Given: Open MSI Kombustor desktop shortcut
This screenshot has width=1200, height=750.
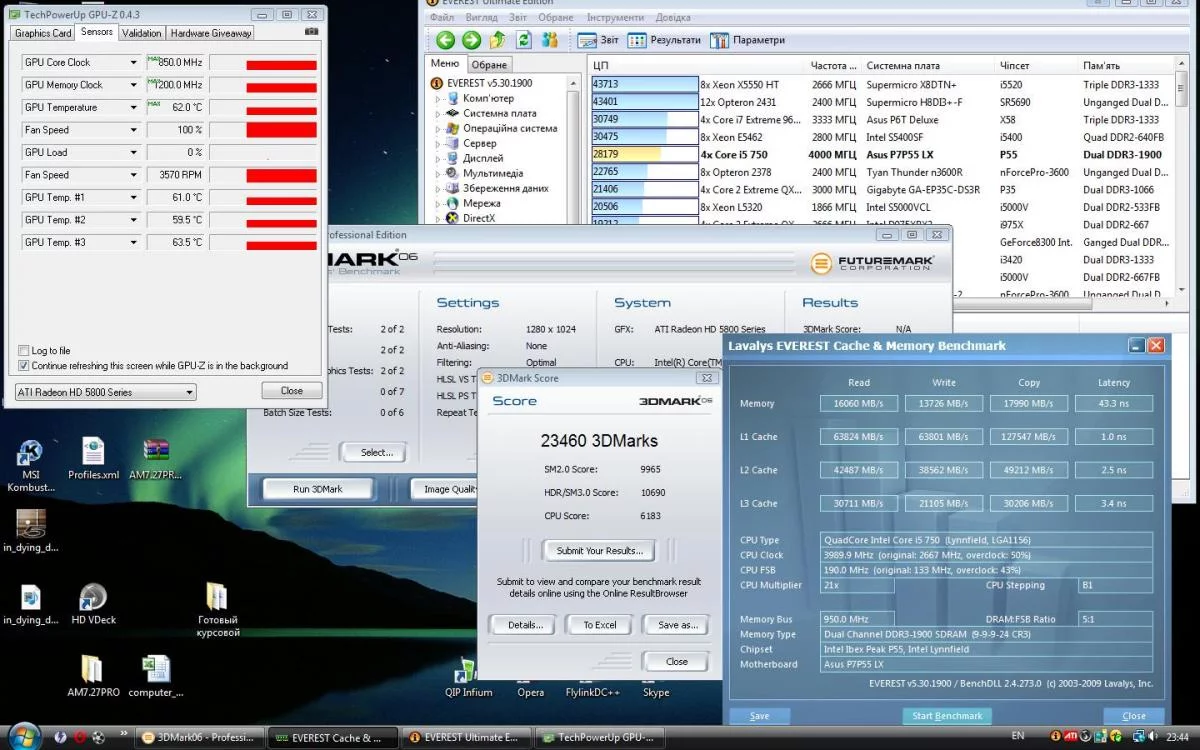Looking at the screenshot, I should click(30, 466).
